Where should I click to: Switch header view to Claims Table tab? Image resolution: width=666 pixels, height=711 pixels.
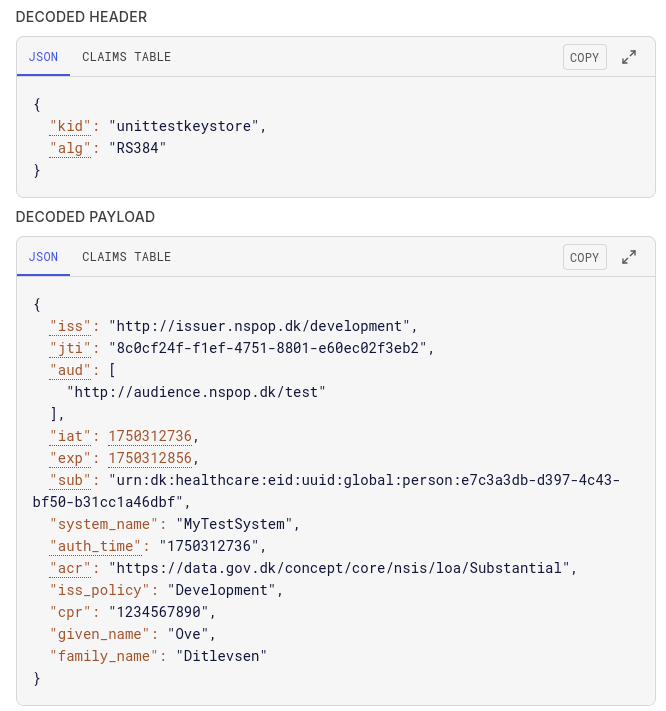tap(126, 57)
